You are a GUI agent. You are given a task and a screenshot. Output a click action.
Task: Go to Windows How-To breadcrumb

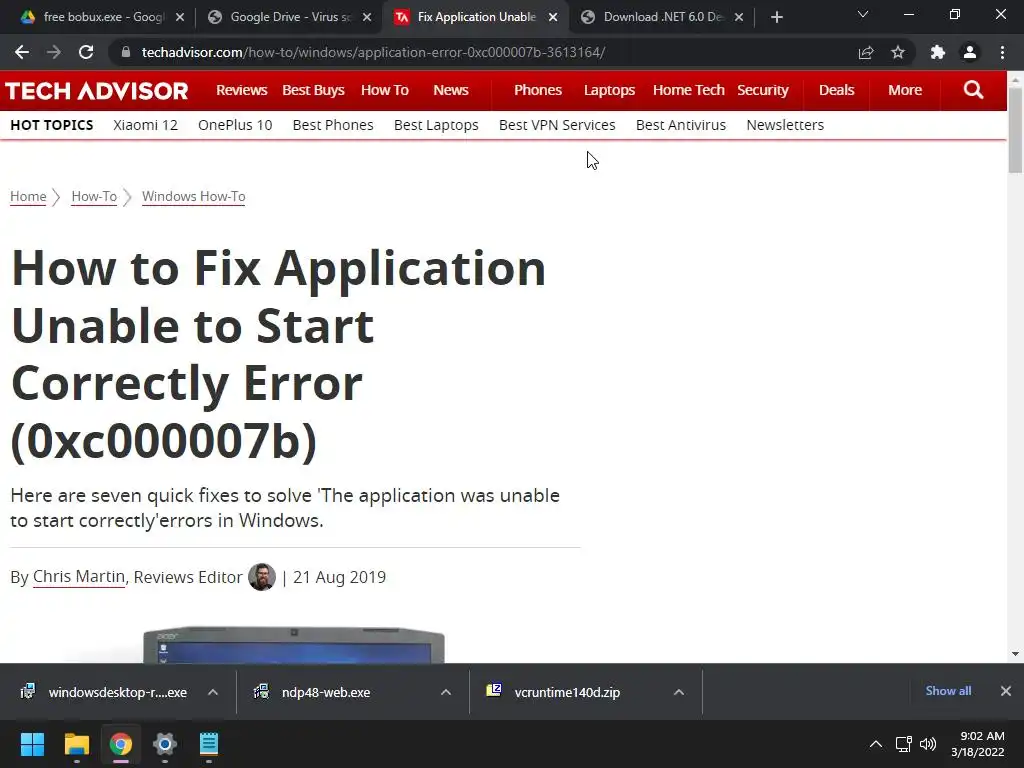point(193,197)
